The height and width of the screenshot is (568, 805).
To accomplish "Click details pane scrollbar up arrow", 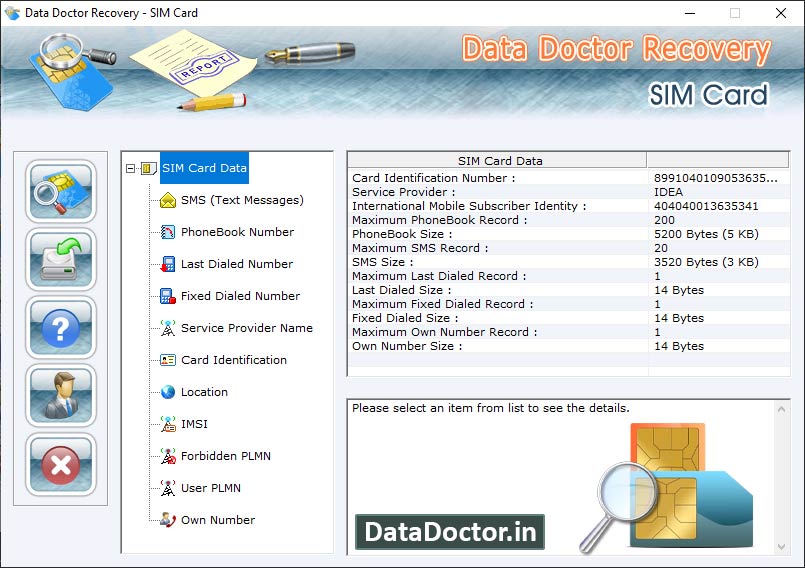I will click(x=781, y=409).
